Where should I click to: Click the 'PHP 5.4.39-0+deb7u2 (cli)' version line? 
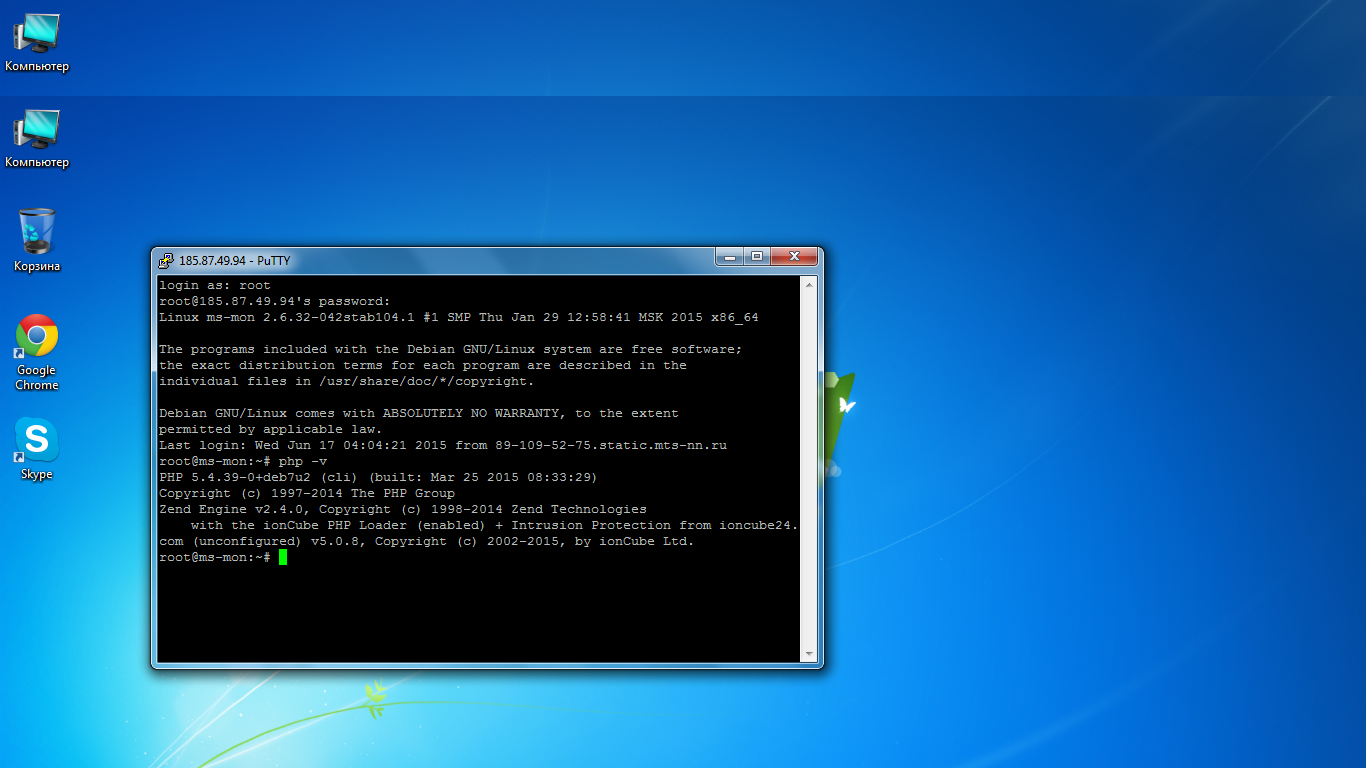point(379,478)
